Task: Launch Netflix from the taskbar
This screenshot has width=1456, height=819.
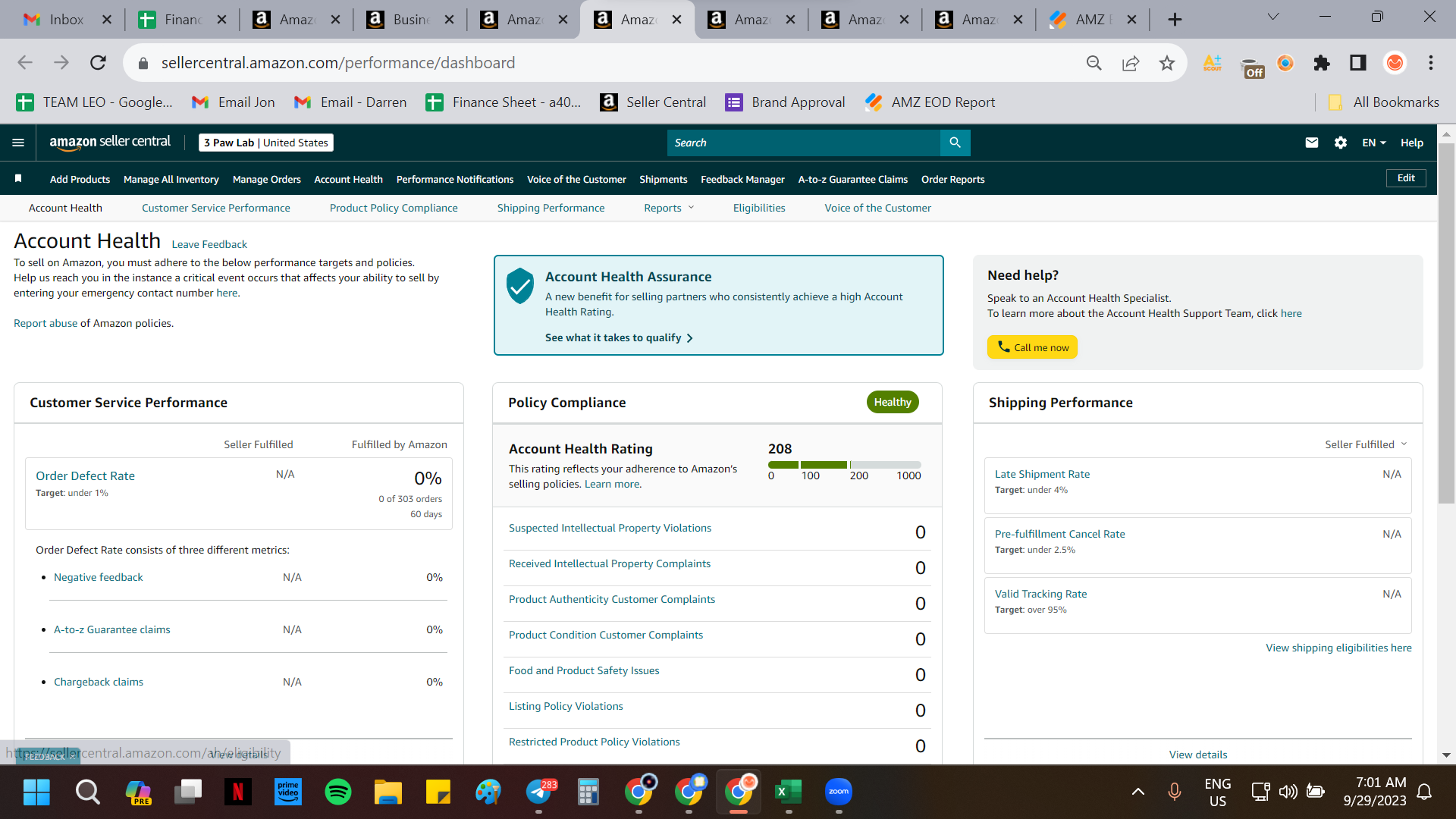Action: 237,792
